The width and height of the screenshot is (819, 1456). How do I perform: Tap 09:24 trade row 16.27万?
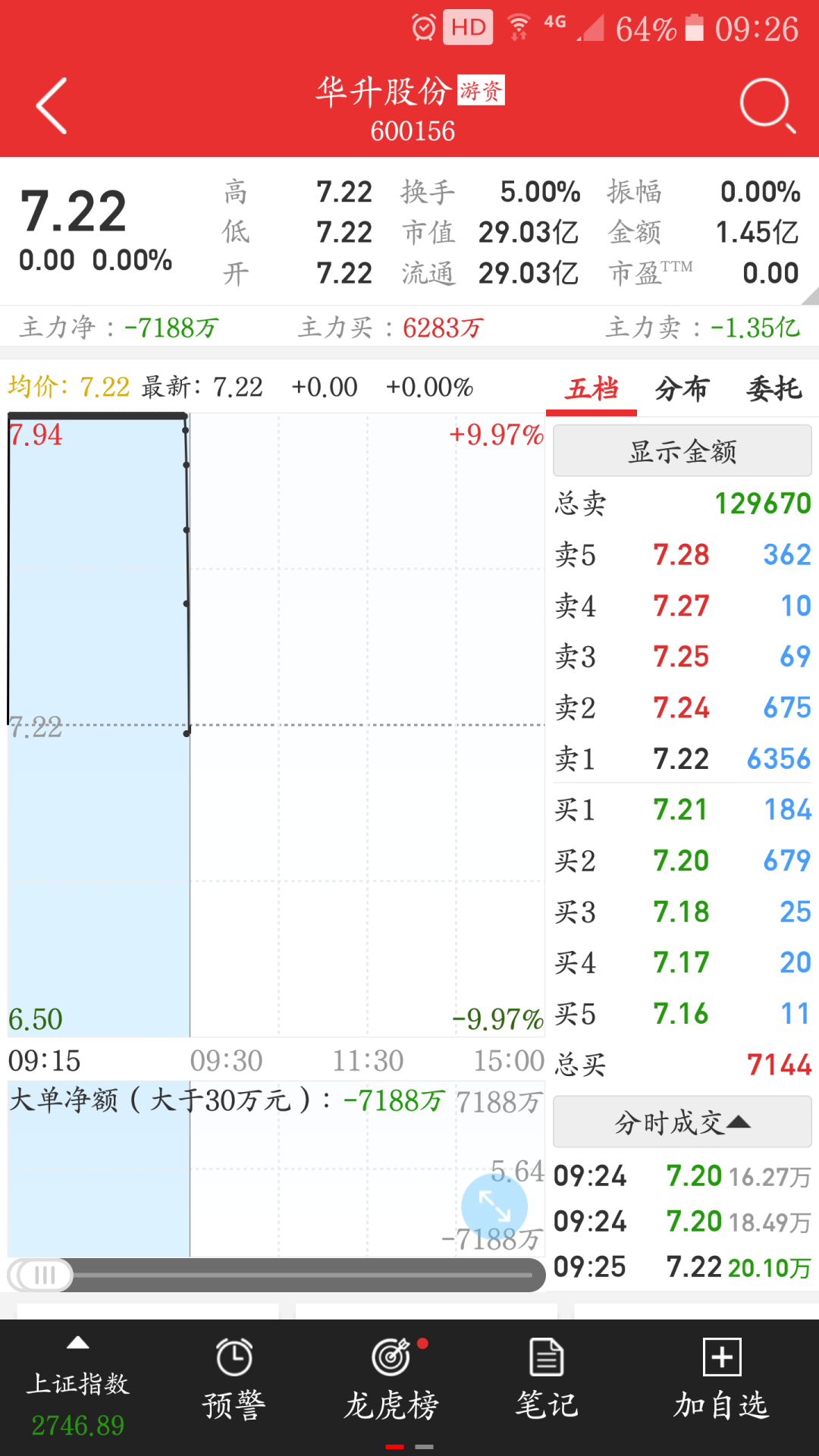point(682,1176)
